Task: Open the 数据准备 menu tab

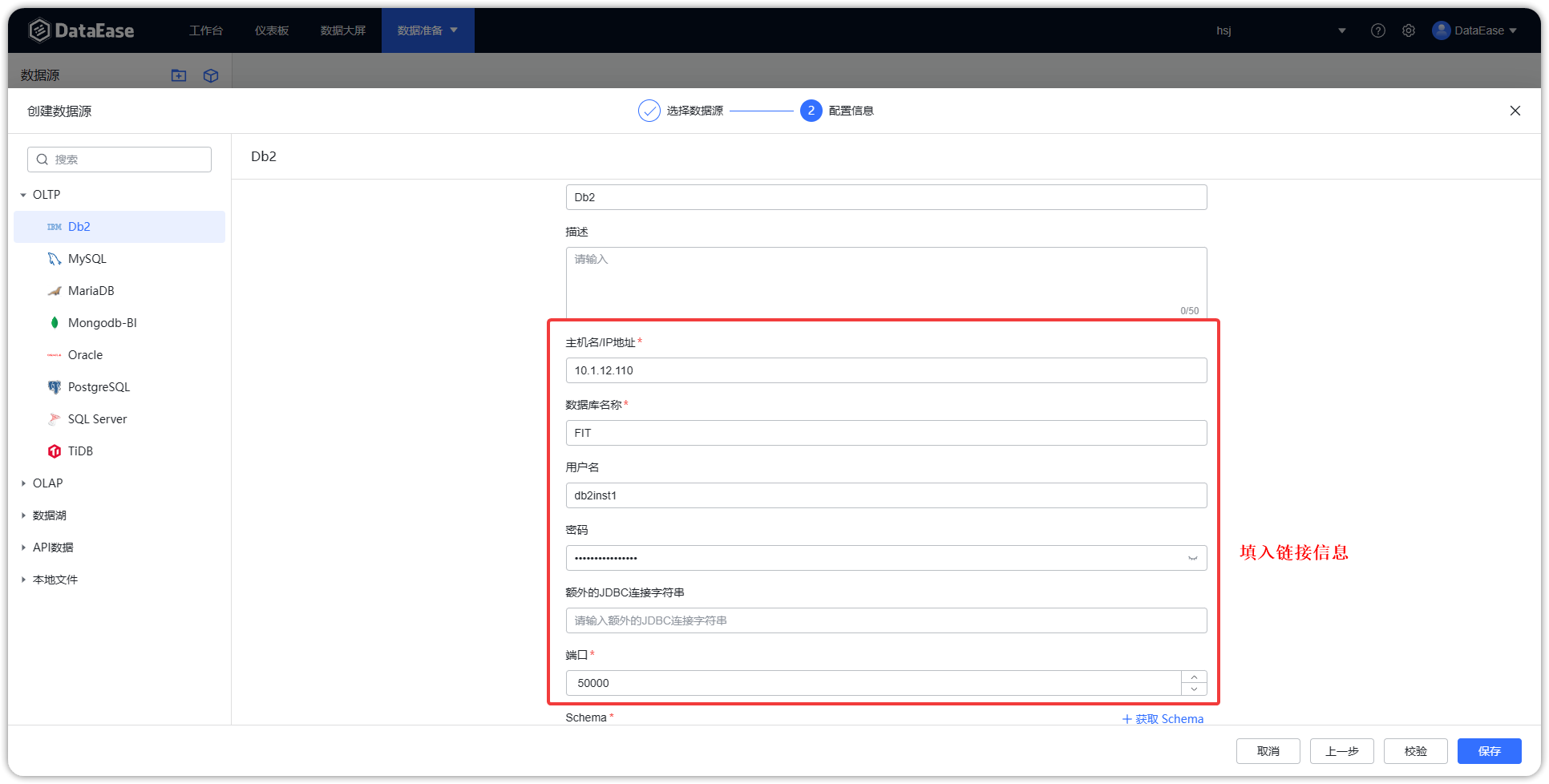Action: pos(428,30)
